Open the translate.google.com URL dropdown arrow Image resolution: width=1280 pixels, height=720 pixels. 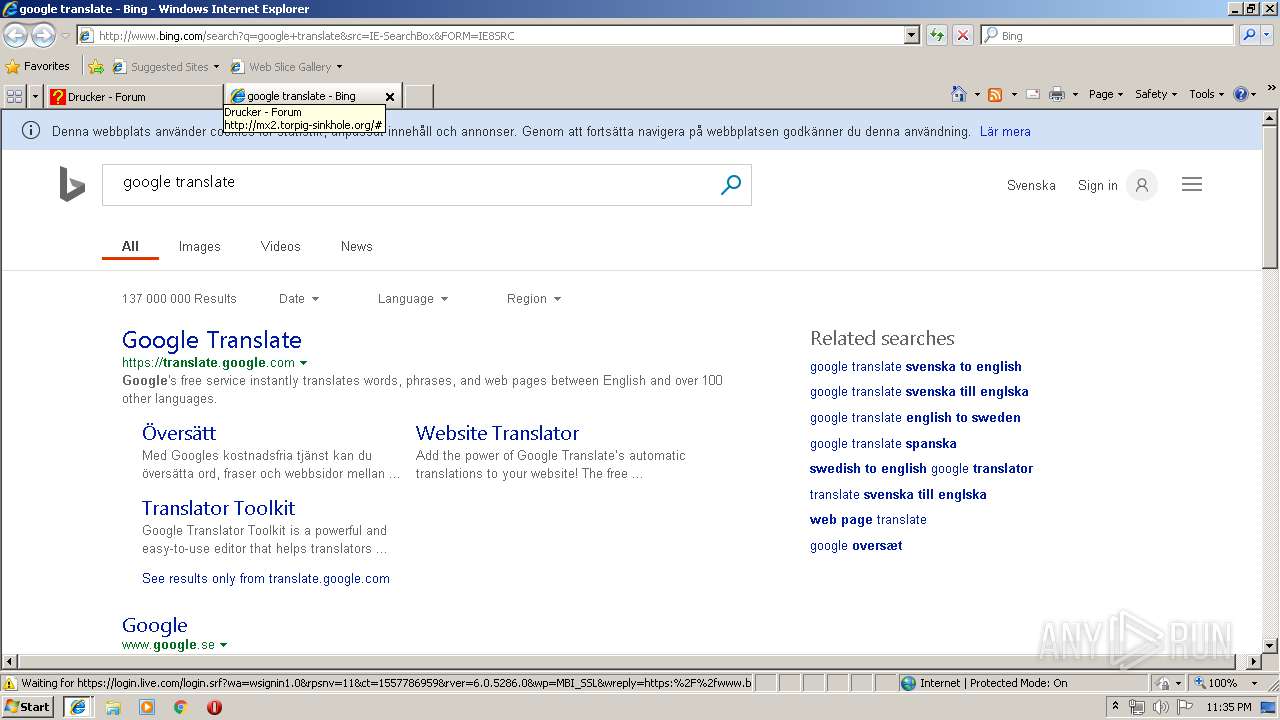(304, 363)
